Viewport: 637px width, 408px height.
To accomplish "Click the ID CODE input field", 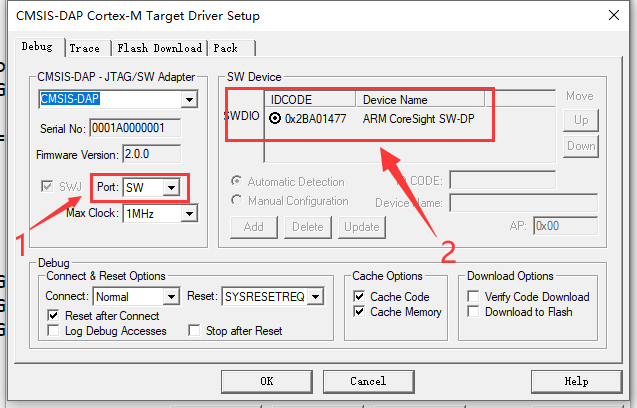I will pyautogui.click(x=503, y=180).
